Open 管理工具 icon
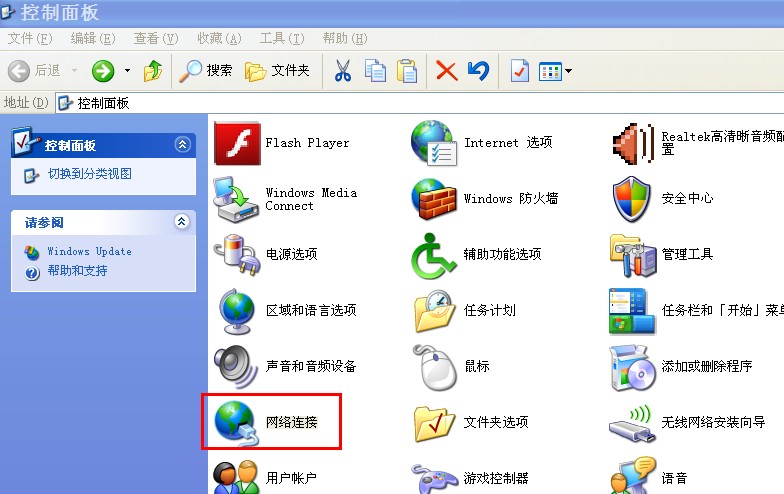 632,256
